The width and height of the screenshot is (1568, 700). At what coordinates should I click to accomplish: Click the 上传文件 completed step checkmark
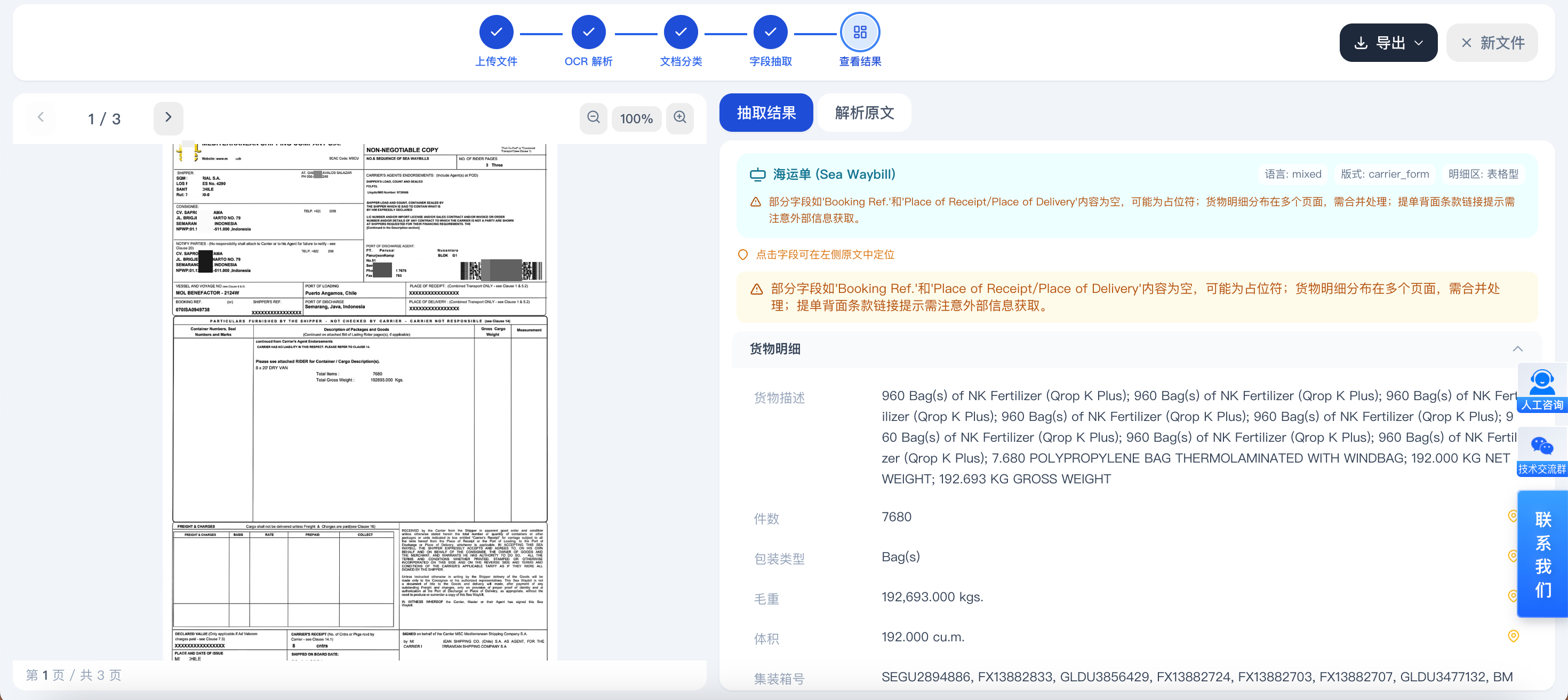496,31
